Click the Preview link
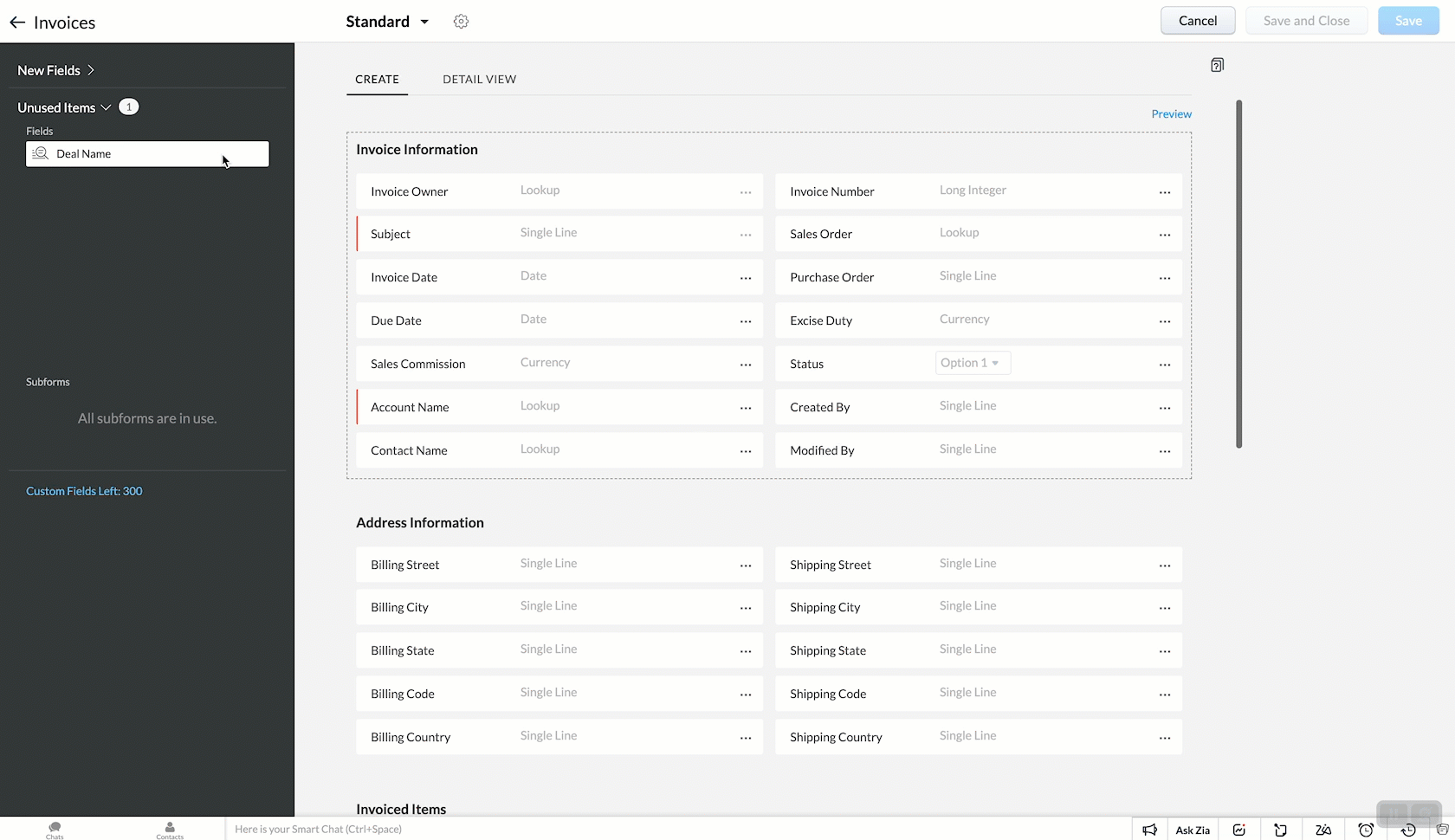Image resolution: width=1455 pixels, height=840 pixels. click(x=1171, y=113)
